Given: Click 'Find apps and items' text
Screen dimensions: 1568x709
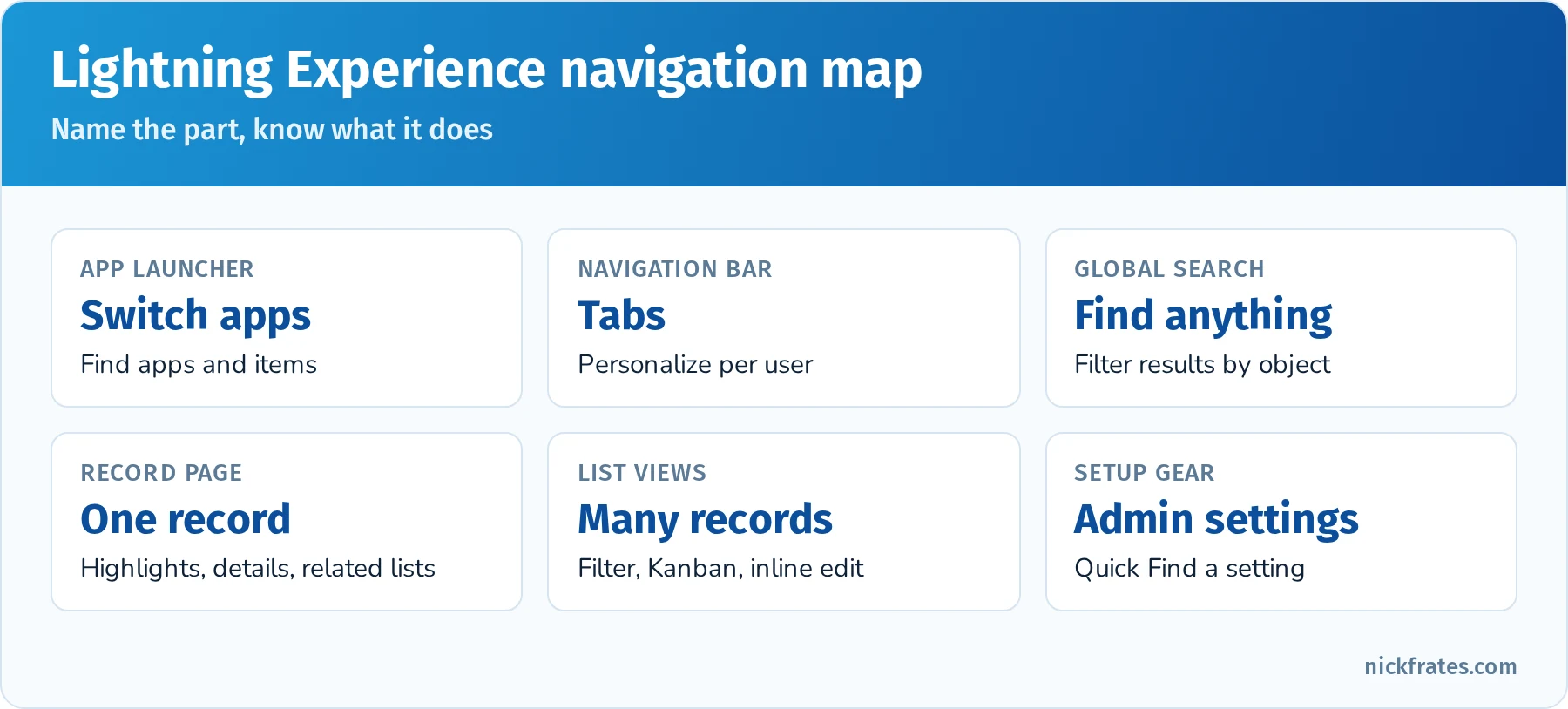Looking at the screenshot, I should coord(199,364).
